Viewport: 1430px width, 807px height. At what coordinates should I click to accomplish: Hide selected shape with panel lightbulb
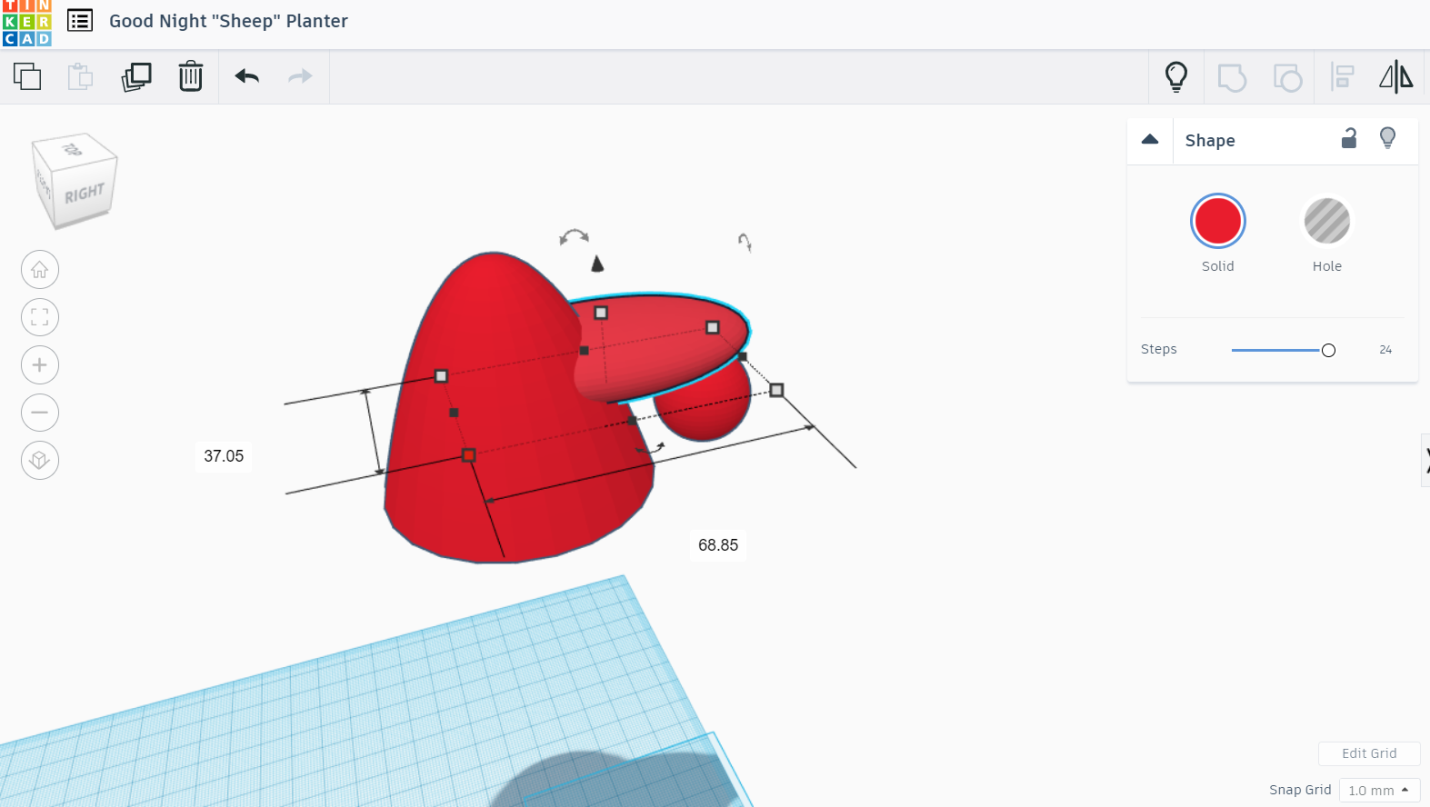click(x=1388, y=138)
